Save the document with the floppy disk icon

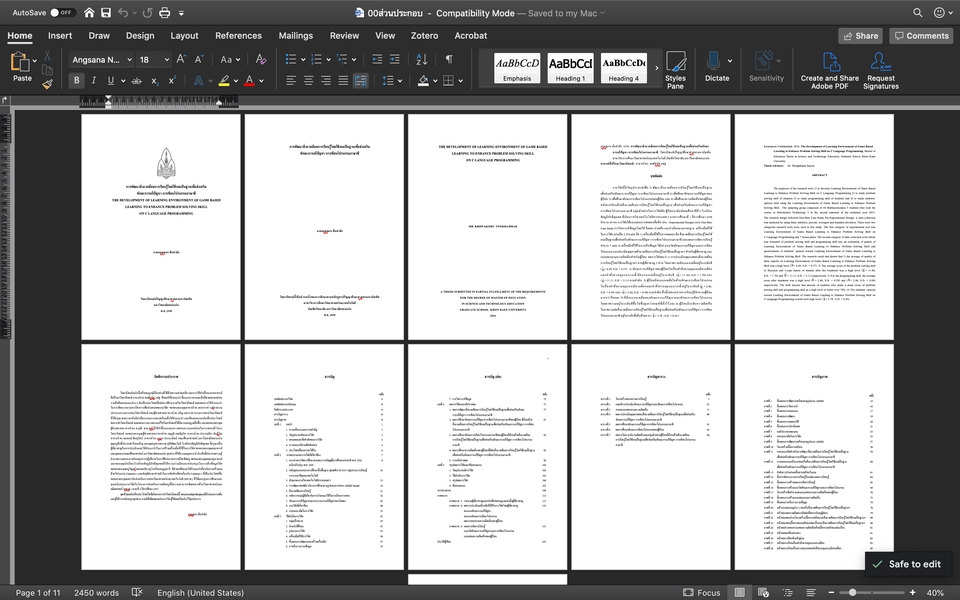(x=106, y=12)
